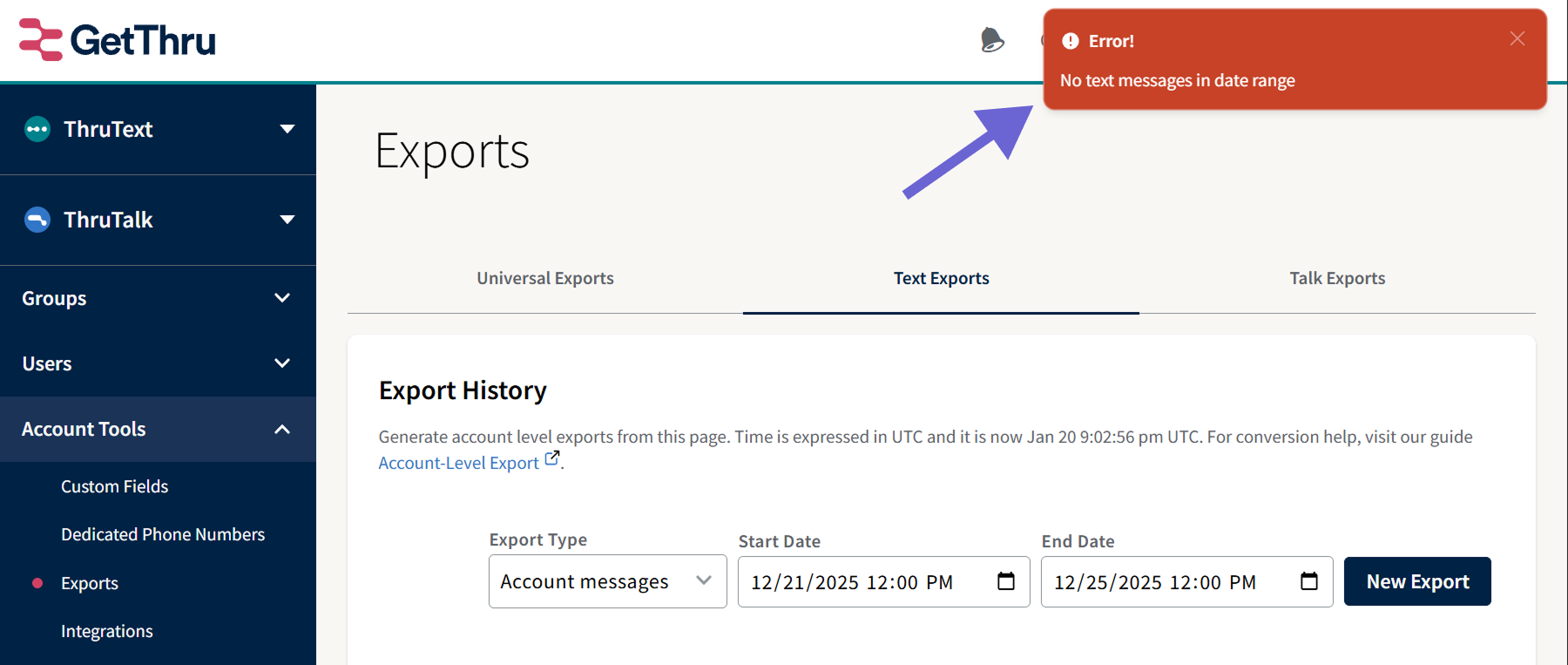Open Dedicated Phone Numbers page
The width and height of the screenshot is (1568, 665).
point(163,534)
